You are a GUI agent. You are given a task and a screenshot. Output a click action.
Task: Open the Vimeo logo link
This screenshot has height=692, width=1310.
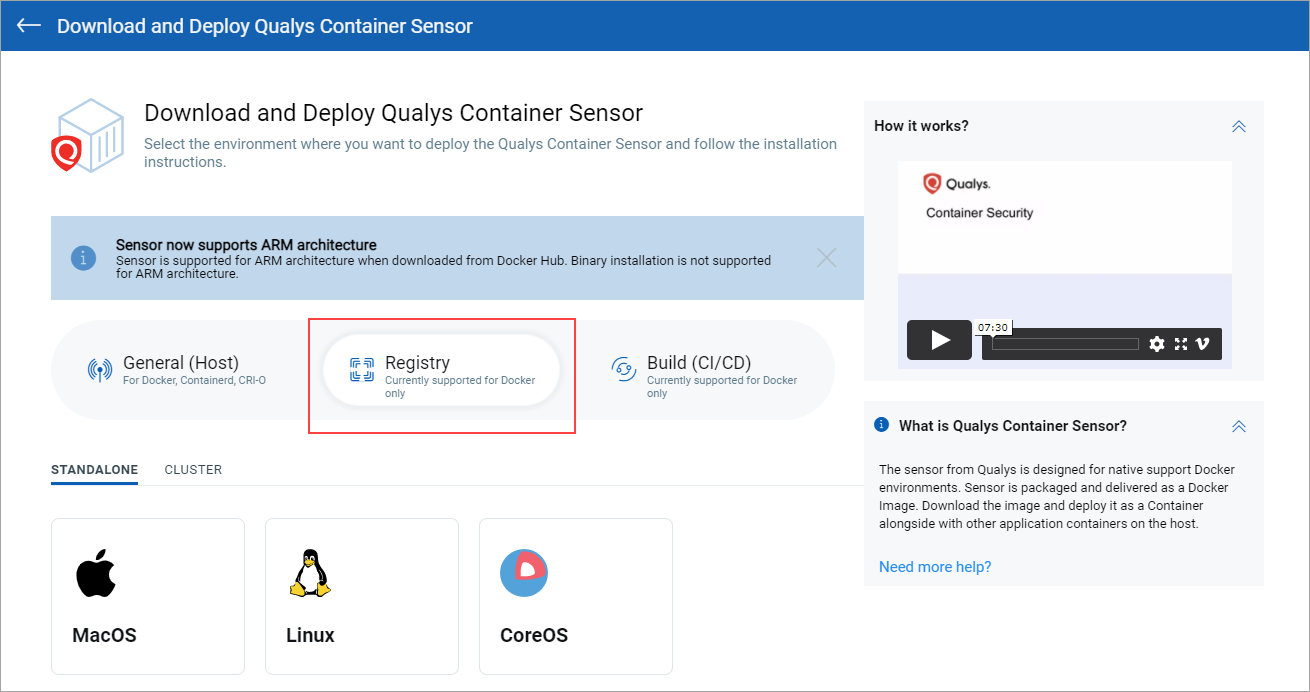click(1203, 344)
